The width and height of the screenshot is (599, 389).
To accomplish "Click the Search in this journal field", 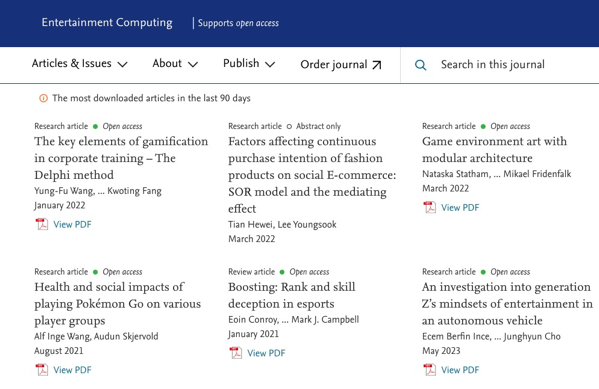I will pyautogui.click(x=493, y=65).
